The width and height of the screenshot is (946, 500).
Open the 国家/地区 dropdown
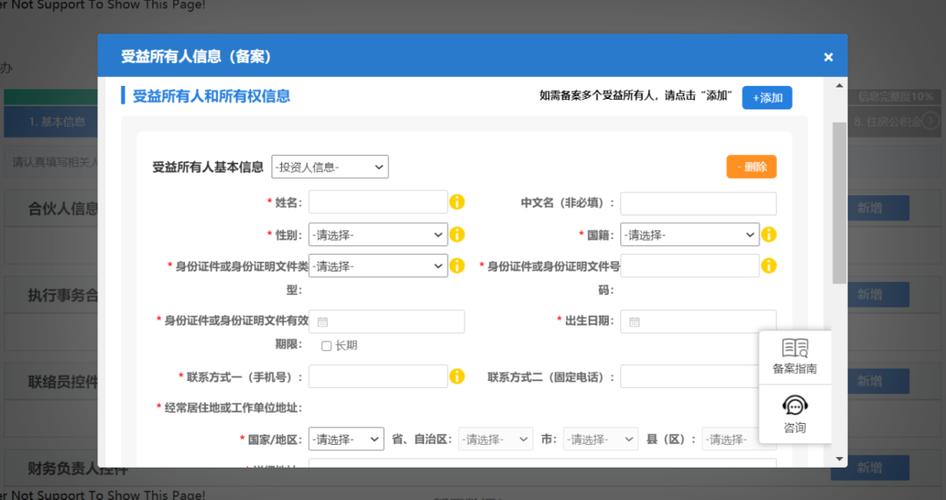(x=346, y=439)
